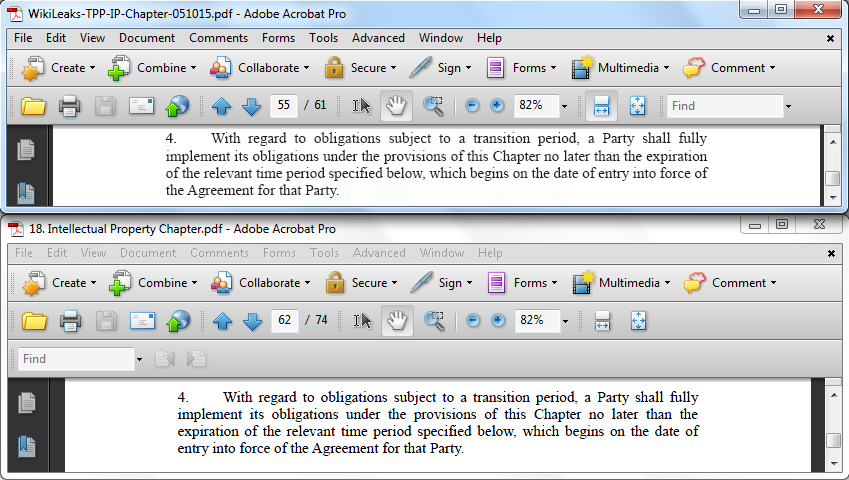Print the Intellectual Property Chapter document

70,321
